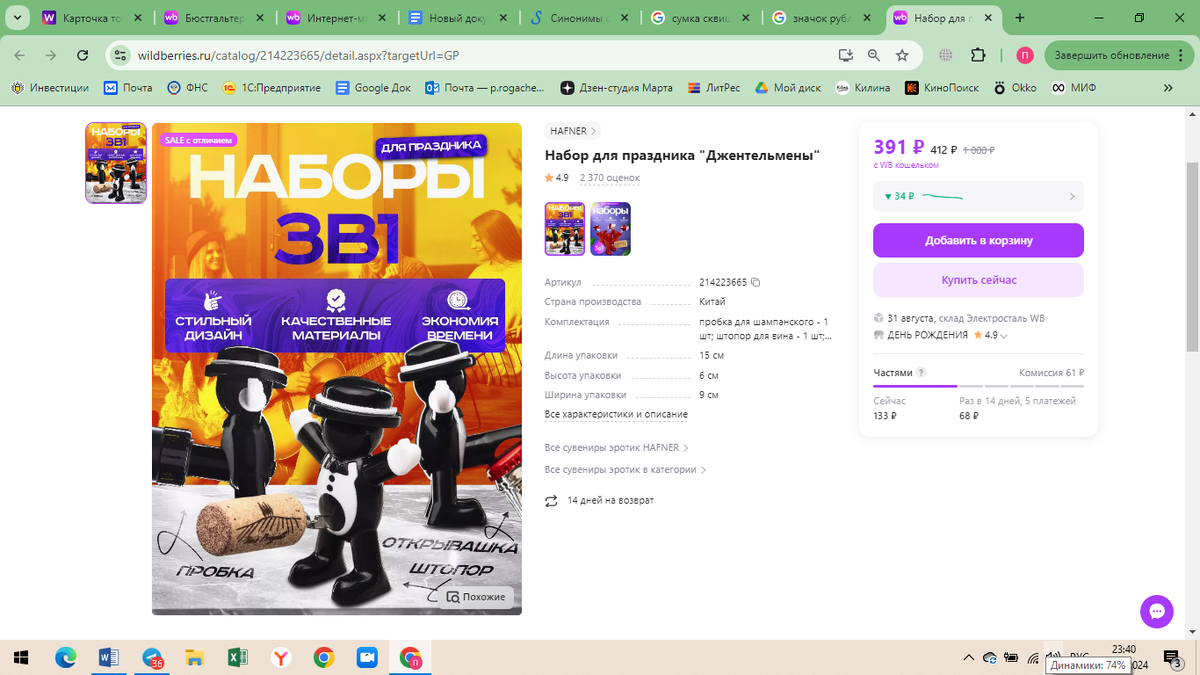Reload the page with refresh icon

[83, 56]
